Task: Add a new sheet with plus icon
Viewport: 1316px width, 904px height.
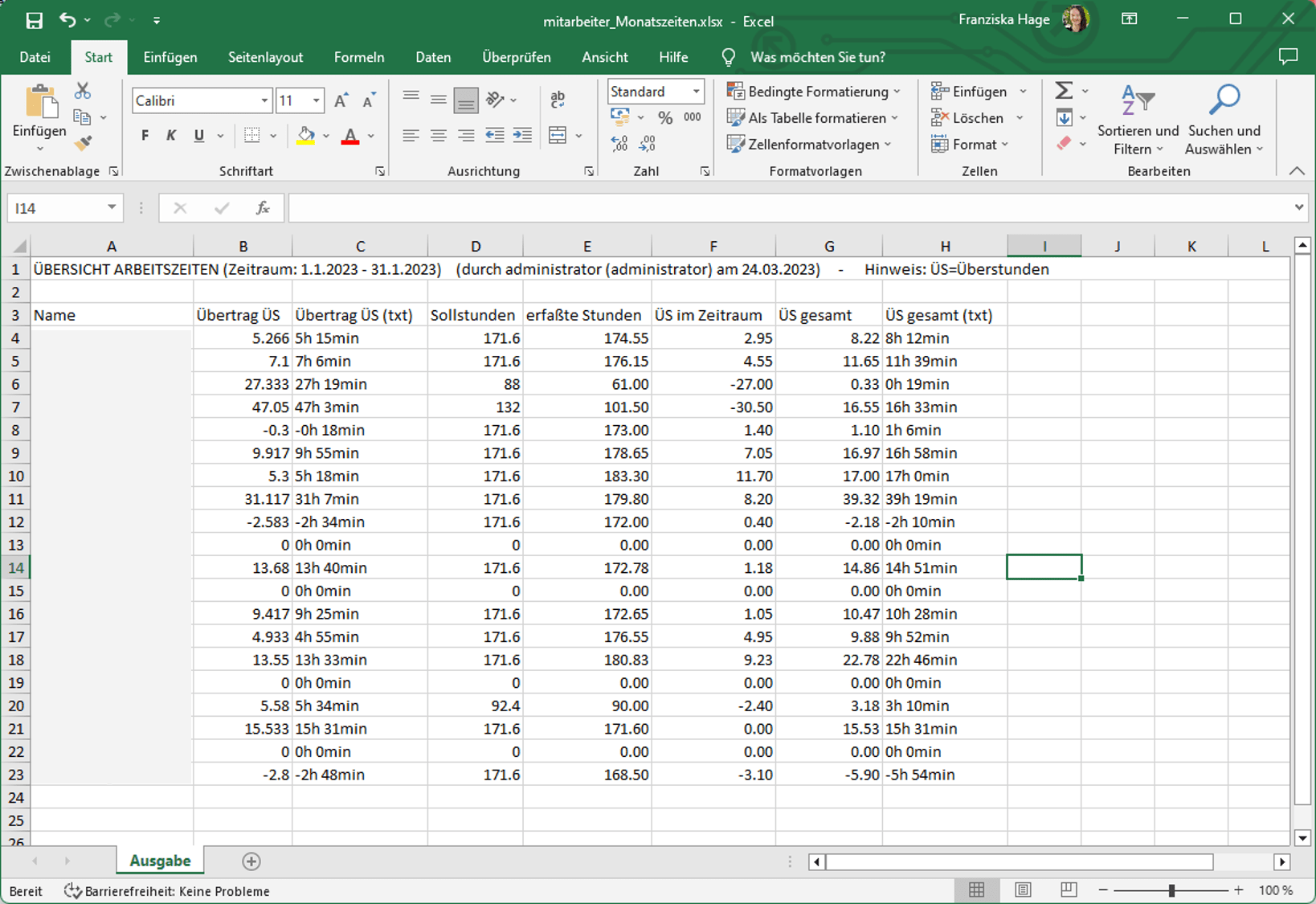Action: tap(251, 861)
